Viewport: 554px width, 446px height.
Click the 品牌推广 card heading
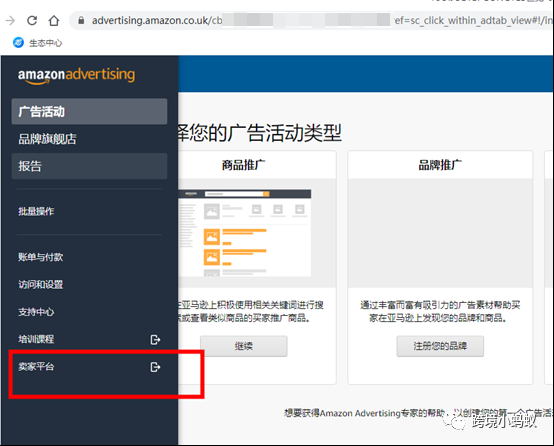point(440,165)
